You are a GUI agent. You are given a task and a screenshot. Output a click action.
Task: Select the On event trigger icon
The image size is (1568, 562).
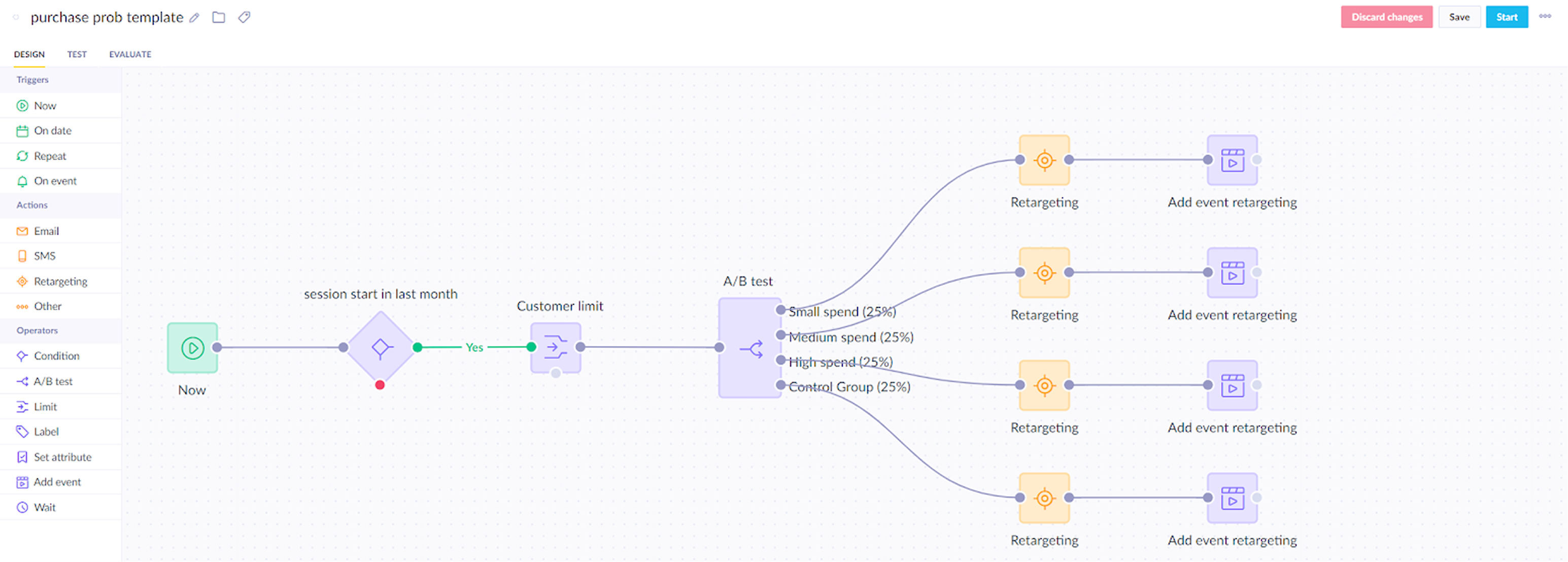(22, 181)
